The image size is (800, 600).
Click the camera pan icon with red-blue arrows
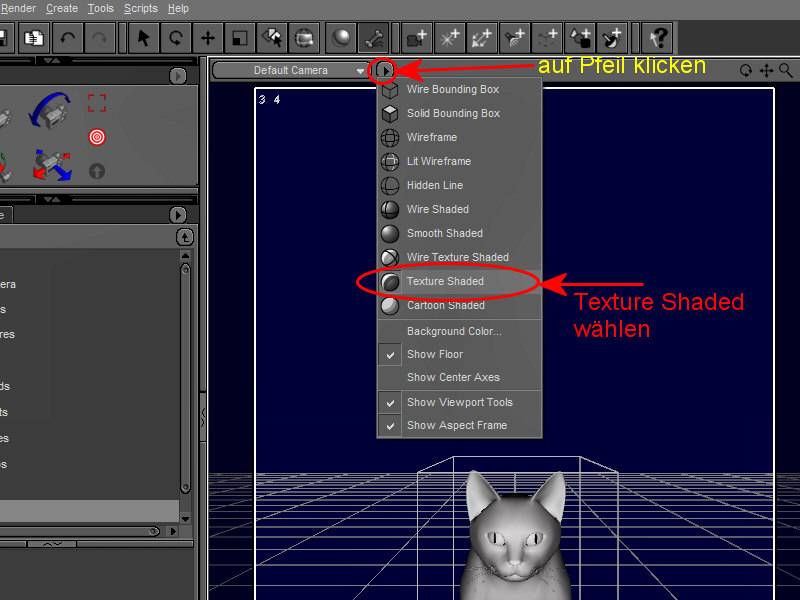[52, 165]
